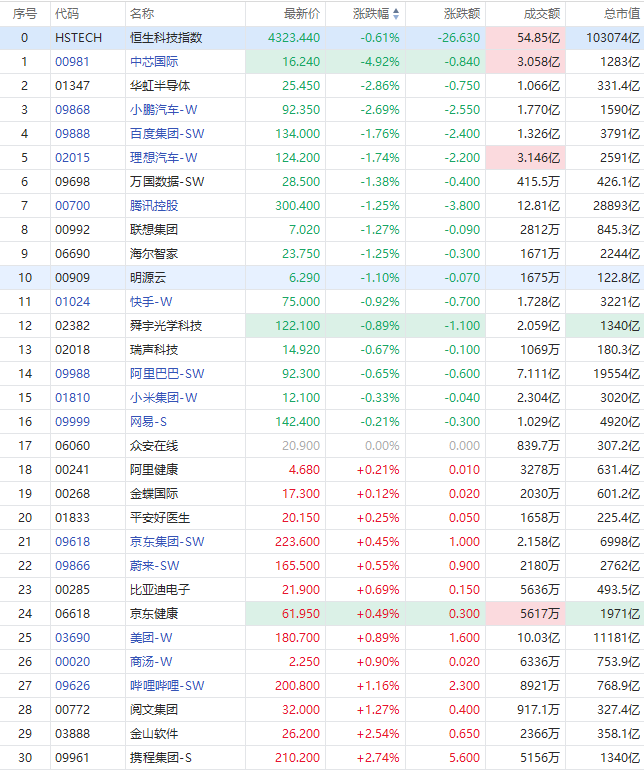Select 舜宇光学科技 row name
644x771 pixels.
[x=166, y=326]
